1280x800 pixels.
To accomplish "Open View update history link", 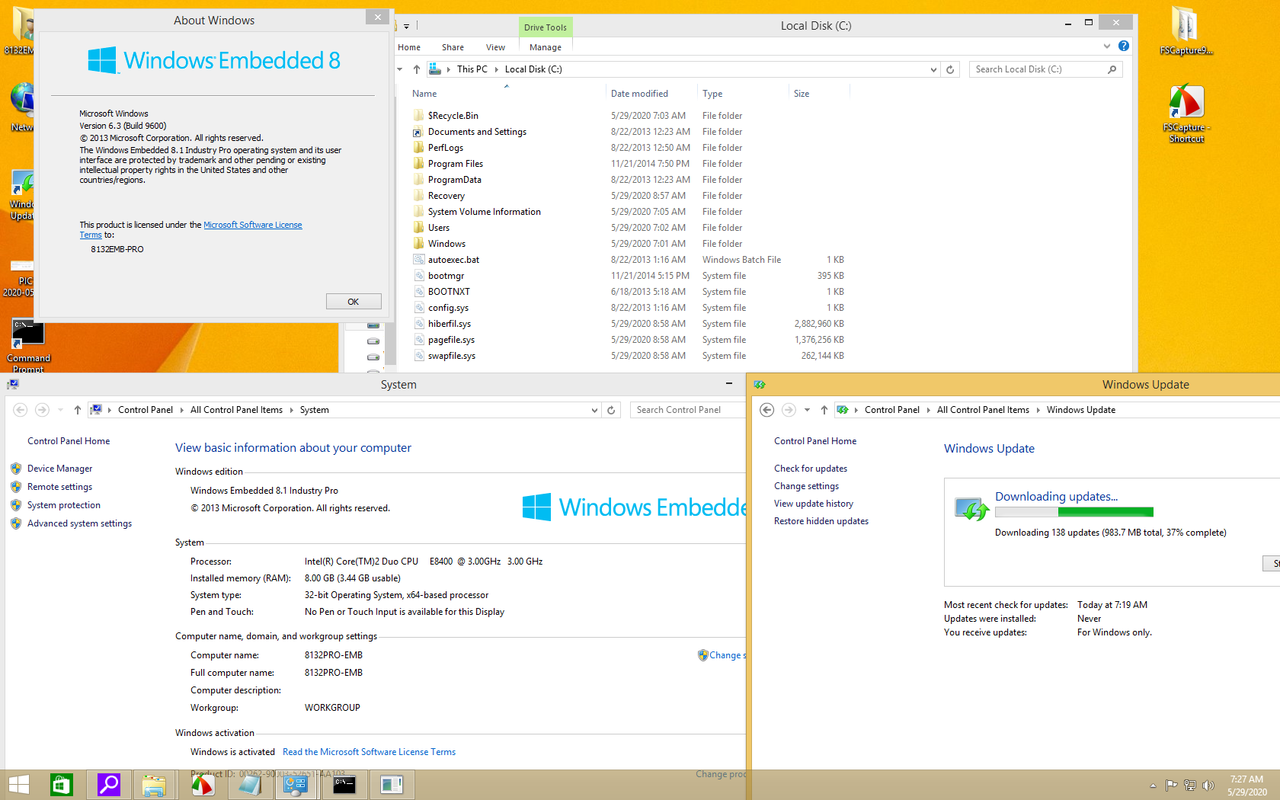I will pos(814,504).
